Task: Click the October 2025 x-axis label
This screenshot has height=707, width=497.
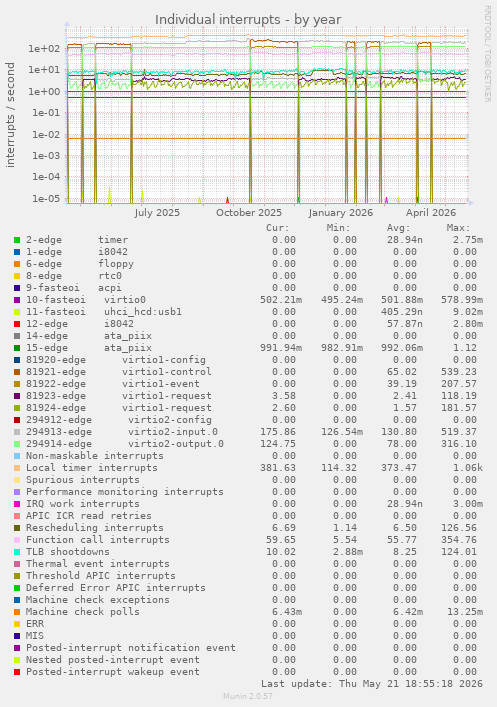Action: (249, 213)
